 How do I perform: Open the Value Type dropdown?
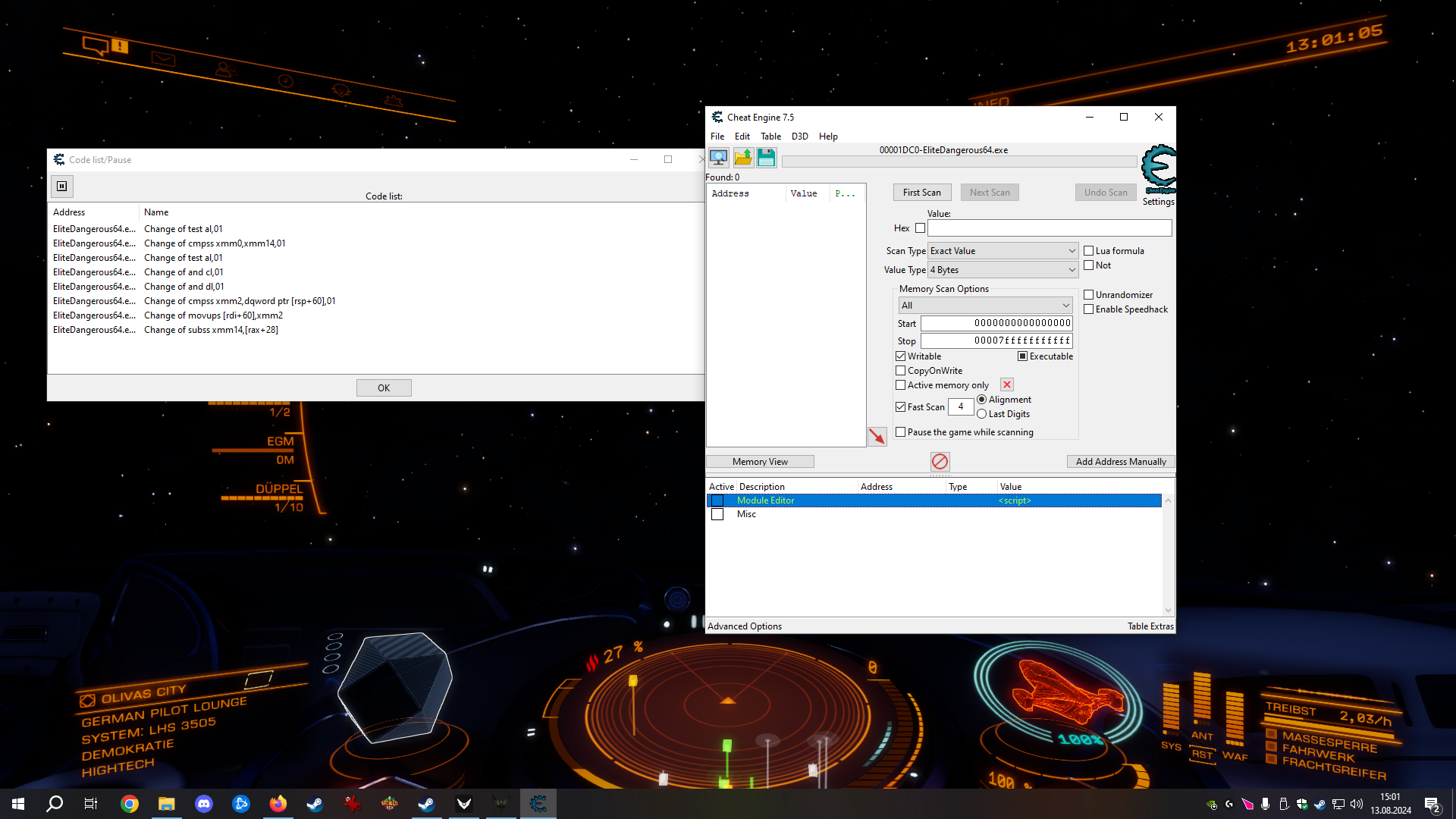[x=1003, y=270]
